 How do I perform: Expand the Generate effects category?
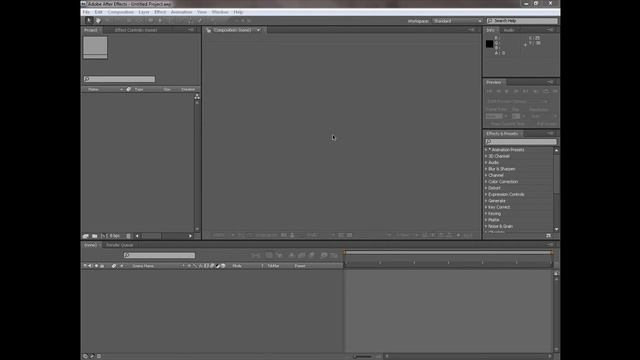(486, 201)
